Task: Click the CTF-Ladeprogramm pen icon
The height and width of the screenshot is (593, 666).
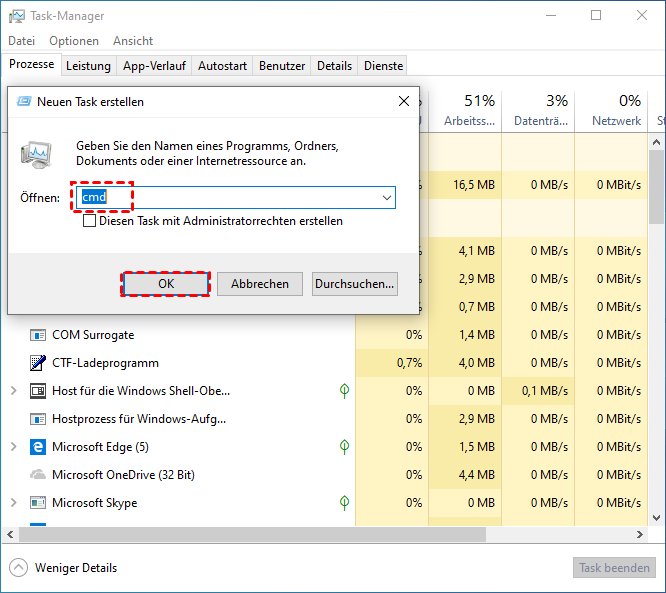Action: tap(38, 363)
